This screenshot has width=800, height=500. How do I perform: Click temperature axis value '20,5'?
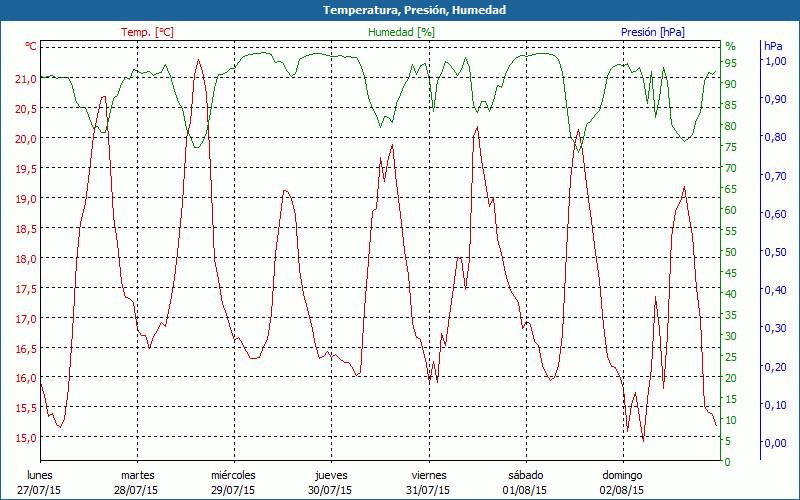26,109
